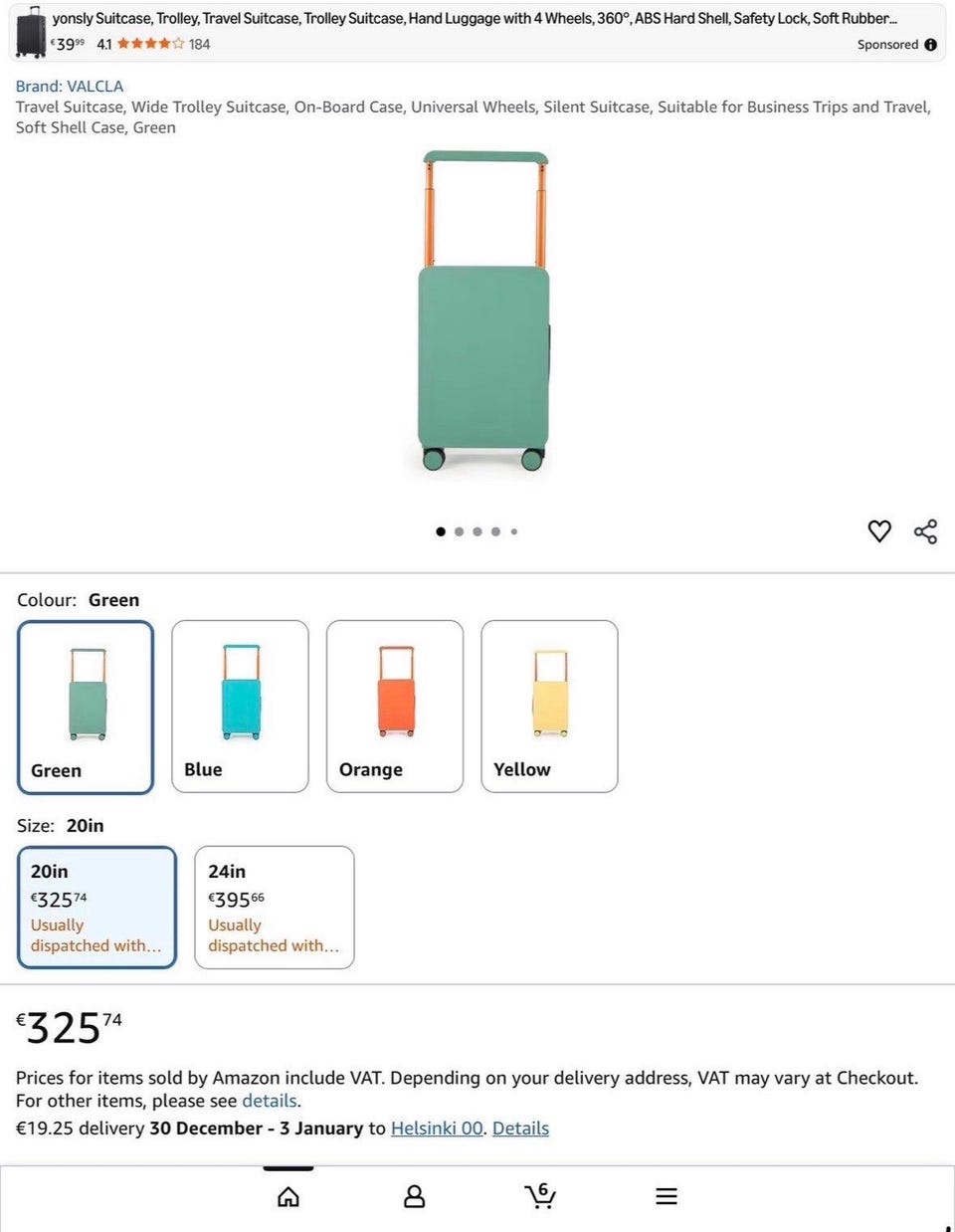
Task: Select the 20in size option
Action: point(96,907)
